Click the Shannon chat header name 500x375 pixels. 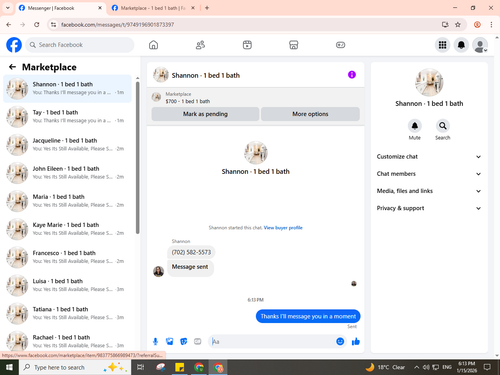pyautogui.click(x=206, y=75)
